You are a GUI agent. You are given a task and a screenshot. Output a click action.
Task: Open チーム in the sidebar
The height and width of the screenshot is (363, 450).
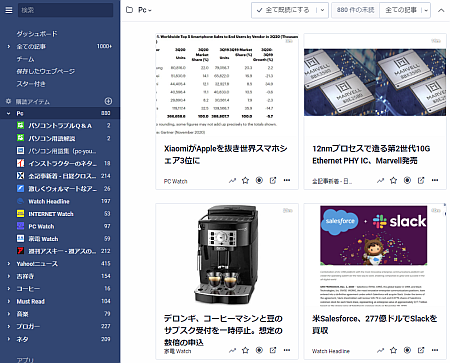coord(25,59)
